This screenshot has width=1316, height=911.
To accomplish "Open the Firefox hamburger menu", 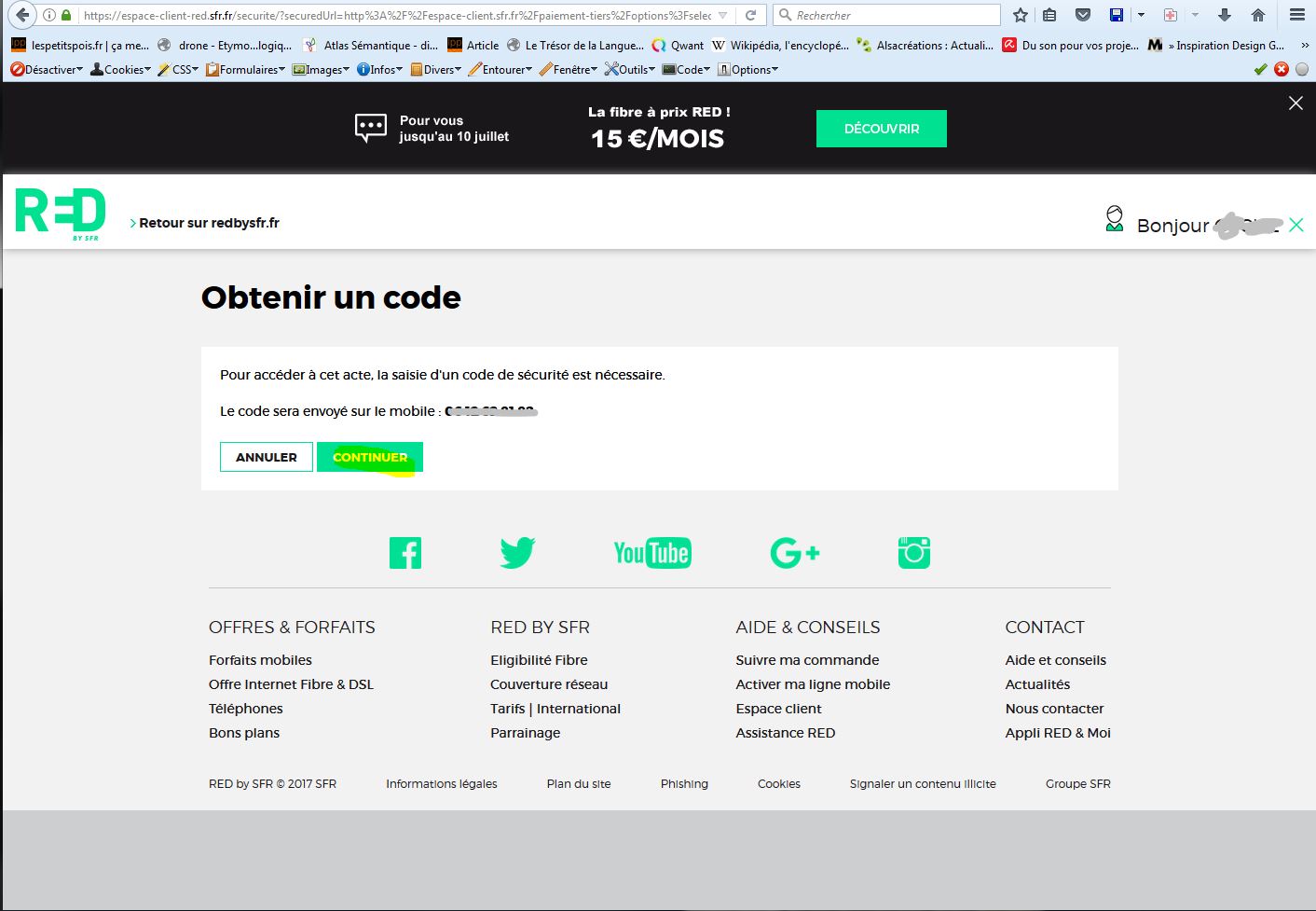I will coord(1296,15).
